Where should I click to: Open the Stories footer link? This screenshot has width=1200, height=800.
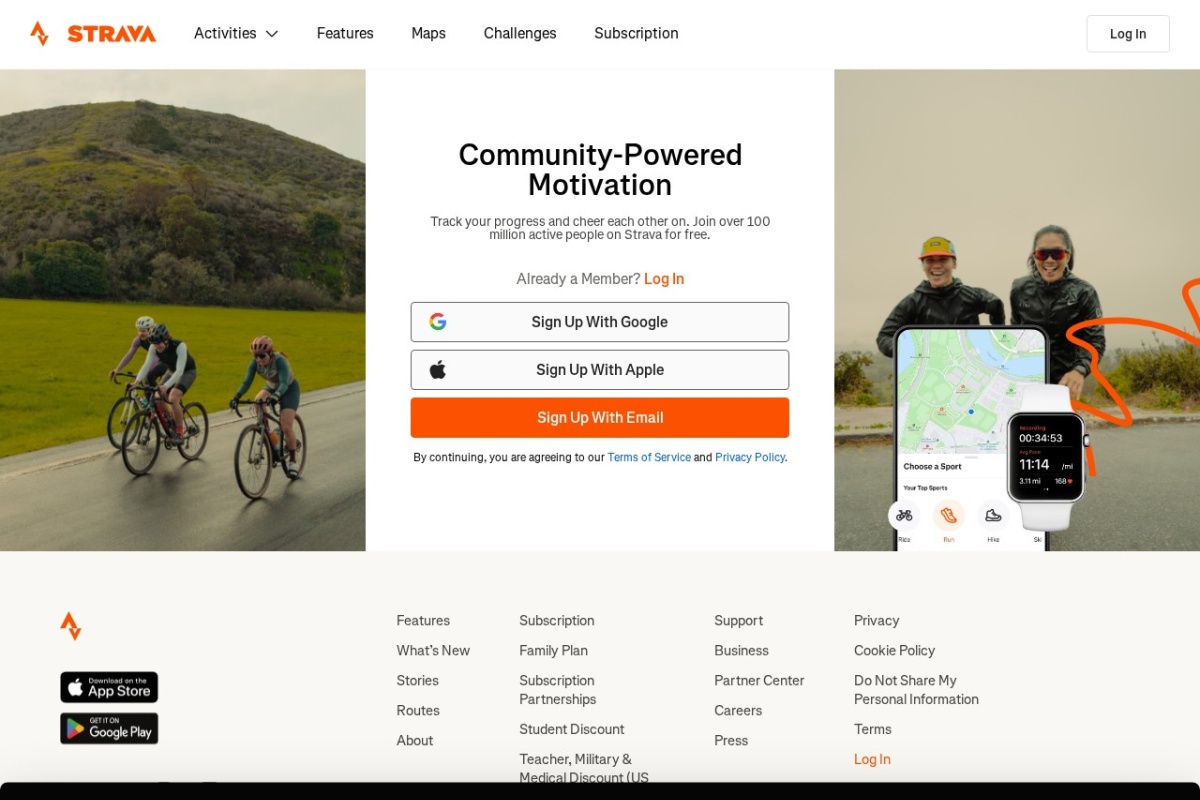pos(417,681)
